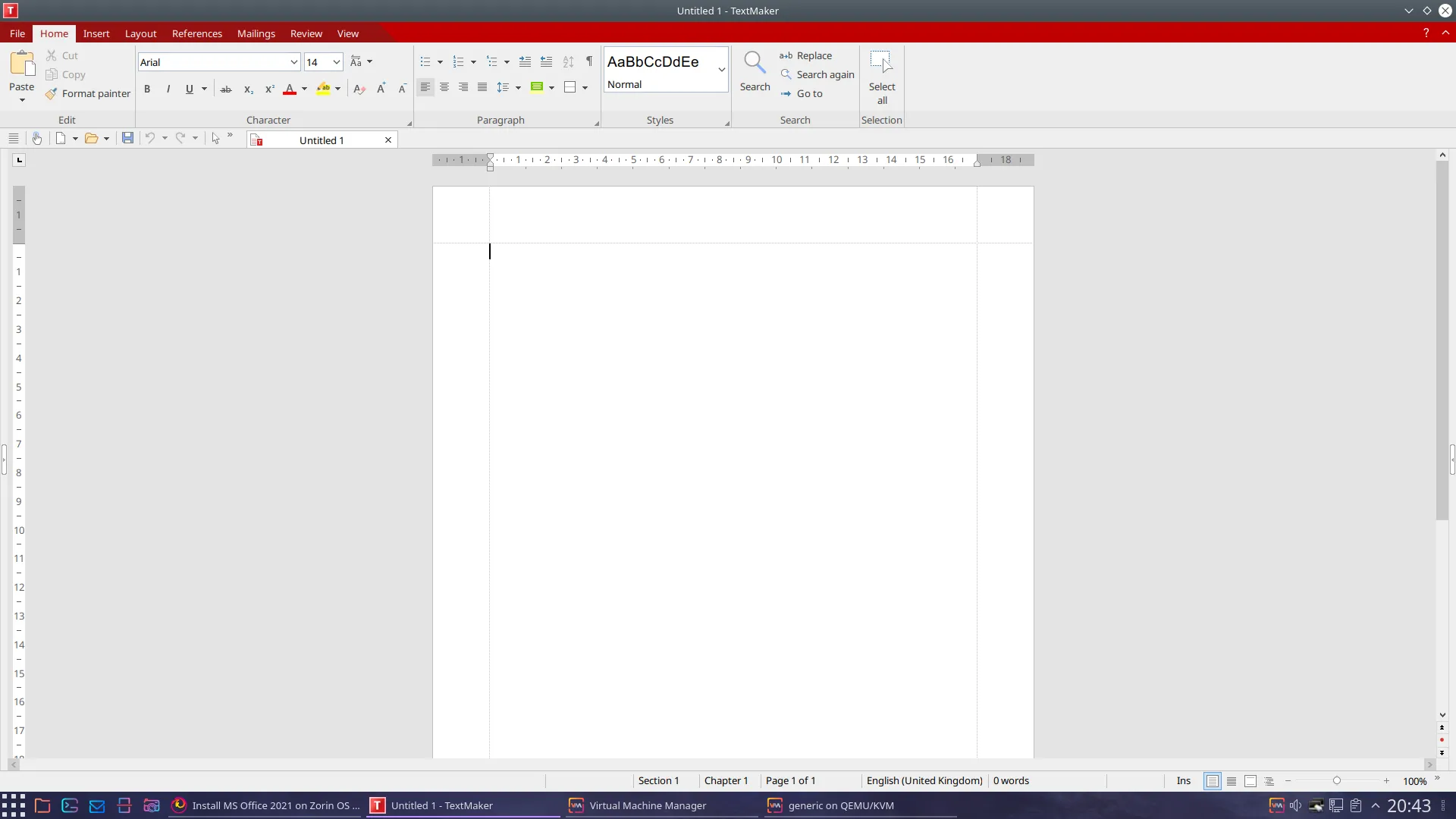Apply superscript formatting

(x=269, y=89)
